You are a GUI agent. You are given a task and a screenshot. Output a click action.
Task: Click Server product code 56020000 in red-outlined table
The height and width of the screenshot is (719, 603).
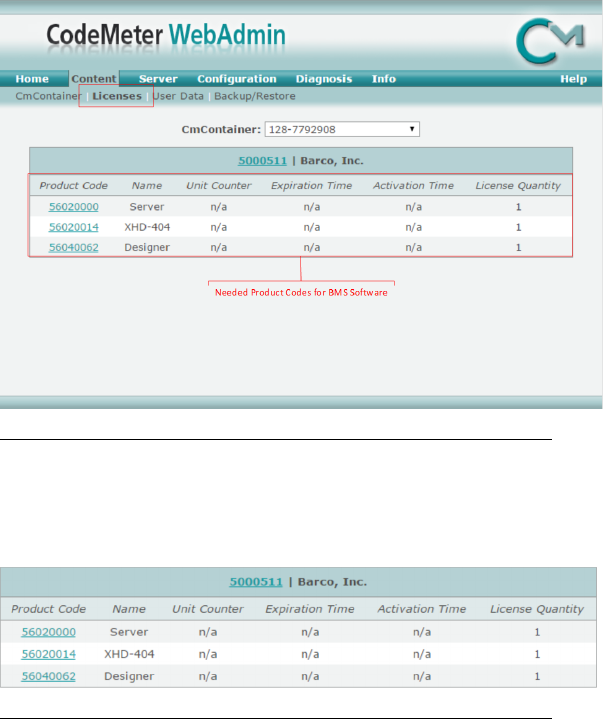point(74,207)
